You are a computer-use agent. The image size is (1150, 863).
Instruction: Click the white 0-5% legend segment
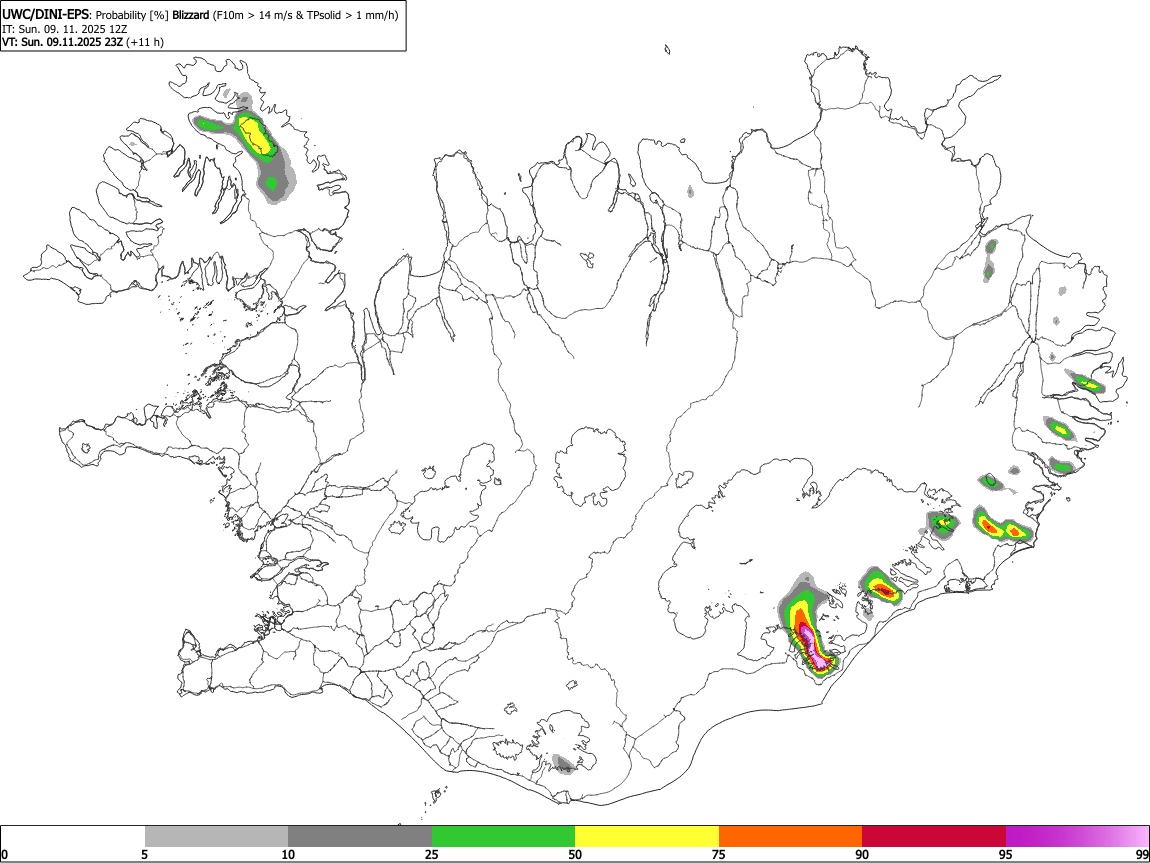coord(73,837)
